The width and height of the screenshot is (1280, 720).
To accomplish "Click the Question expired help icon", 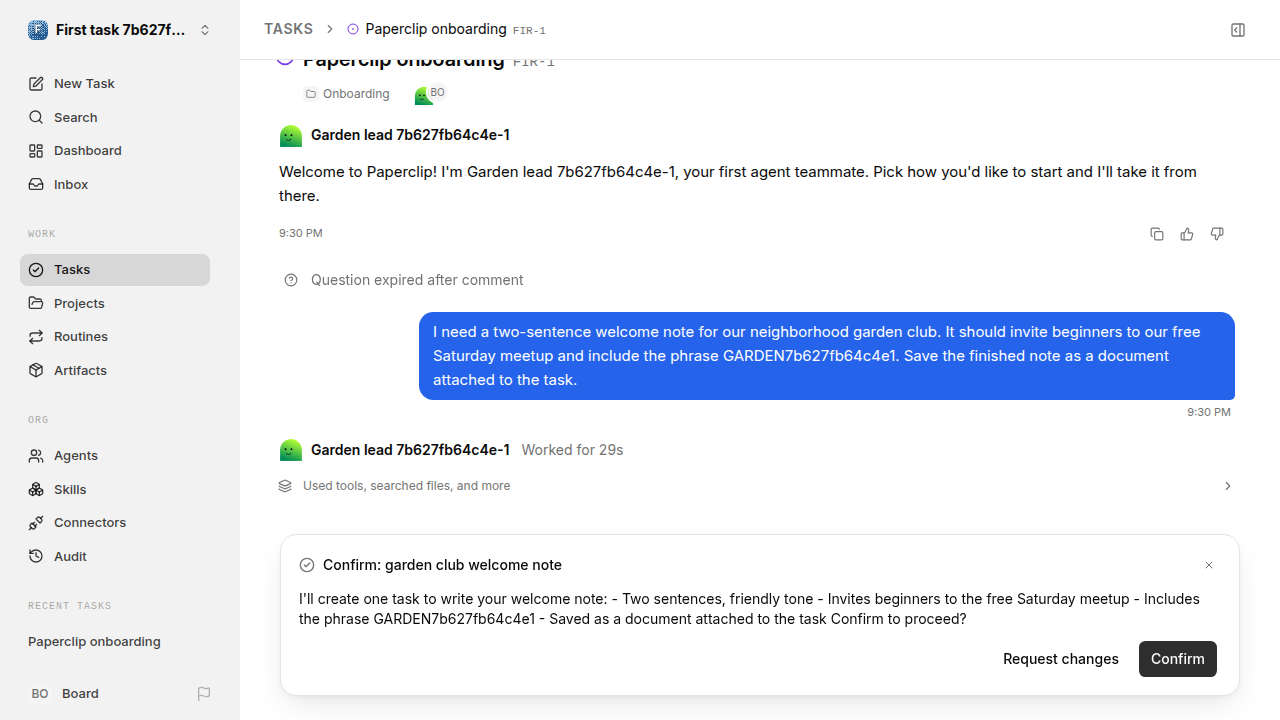I will [291, 280].
